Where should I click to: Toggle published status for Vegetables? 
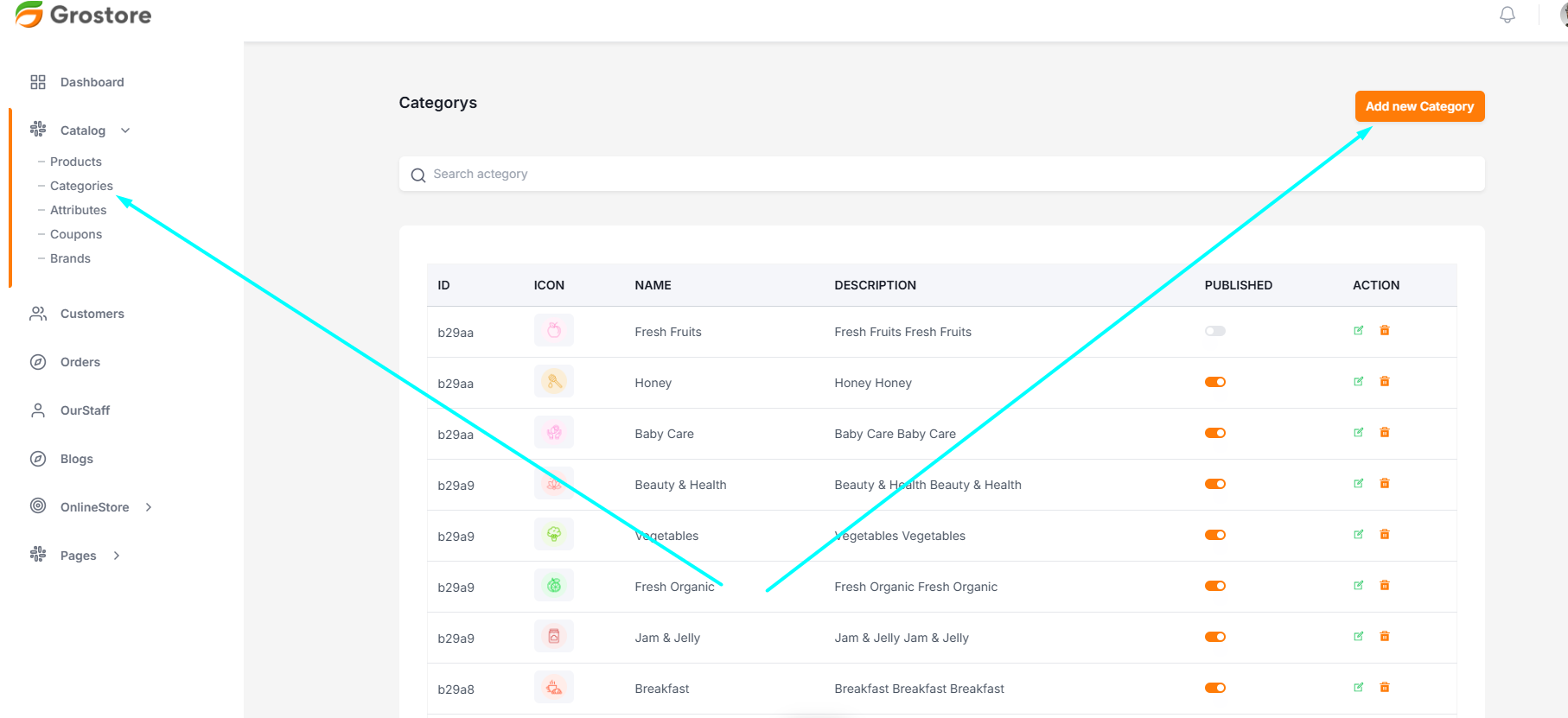[1214, 535]
